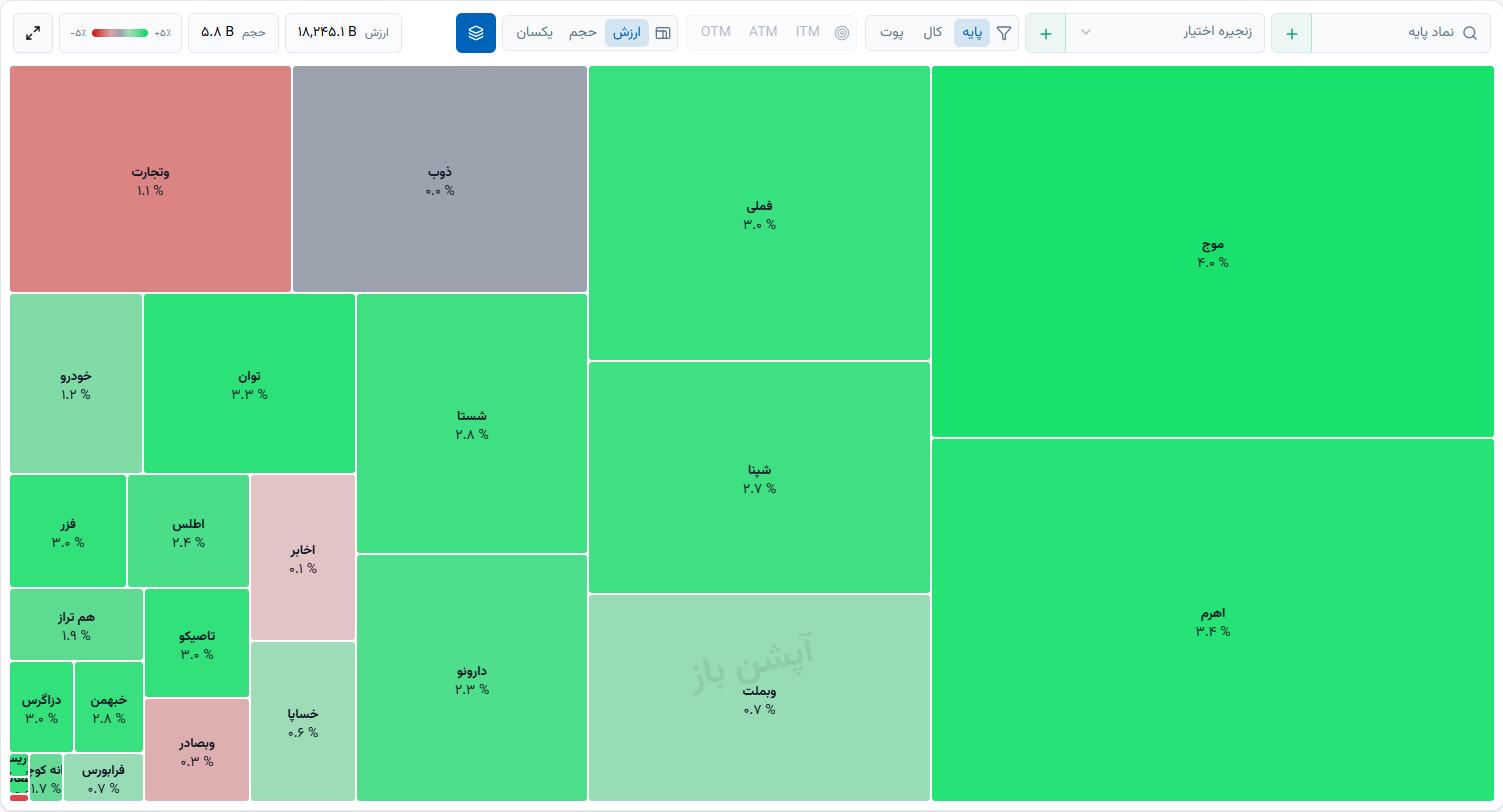Toggle the OTM filter
1503x812 pixels.
(716, 32)
